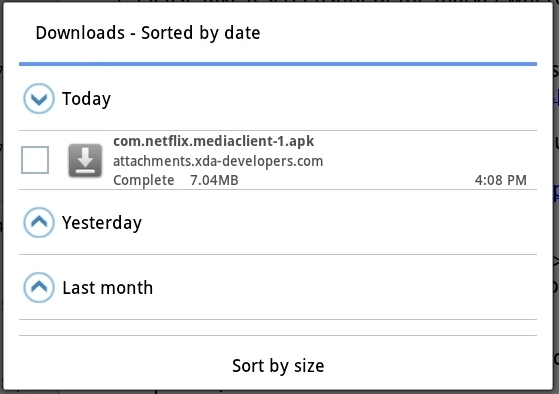The height and width of the screenshot is (394, 559).
Task: Collapse the Today section chevron
Action: [x=39, y=98]
